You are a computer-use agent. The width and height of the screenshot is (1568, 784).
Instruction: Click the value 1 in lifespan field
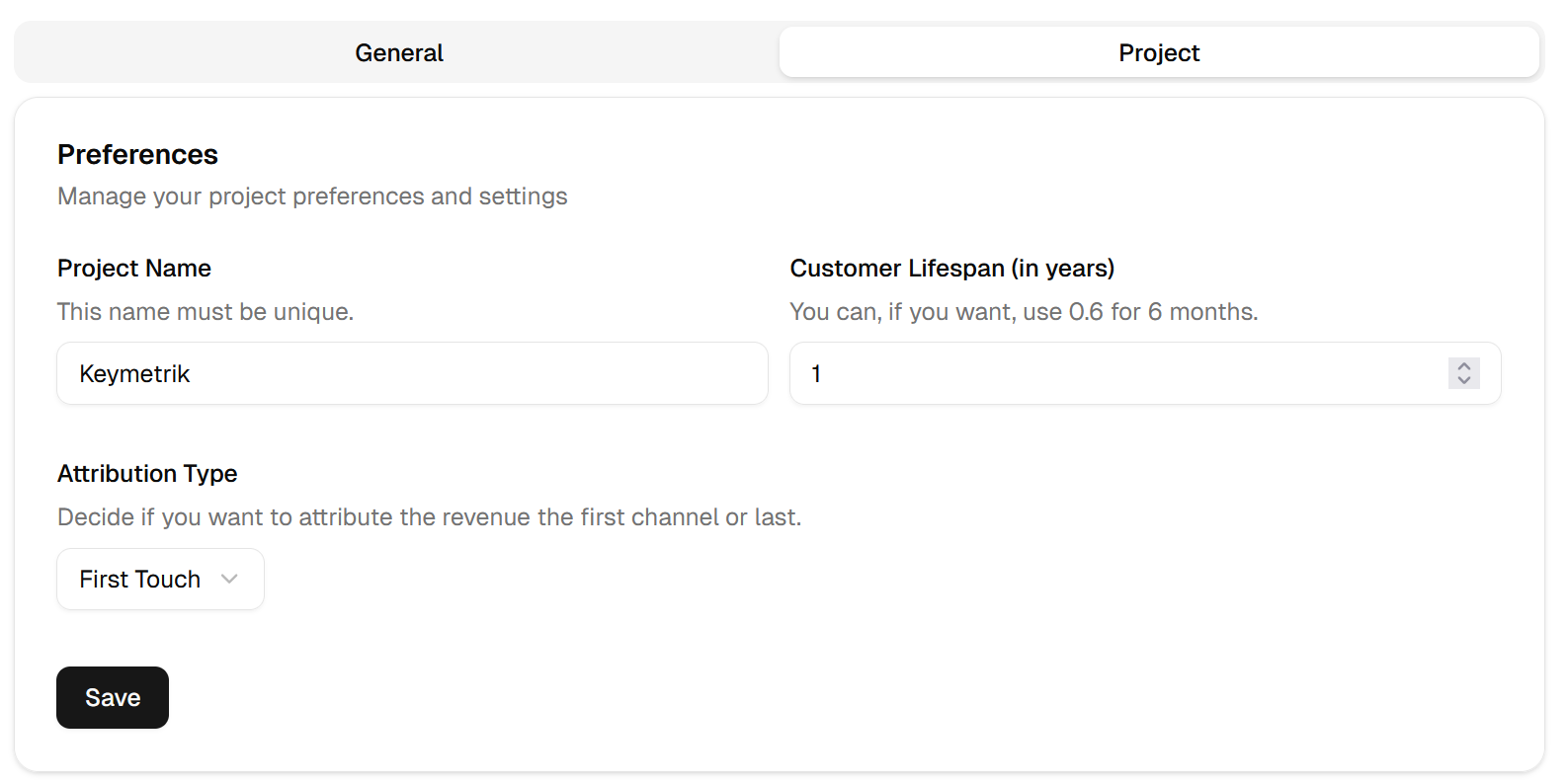(x=816, y=374)
